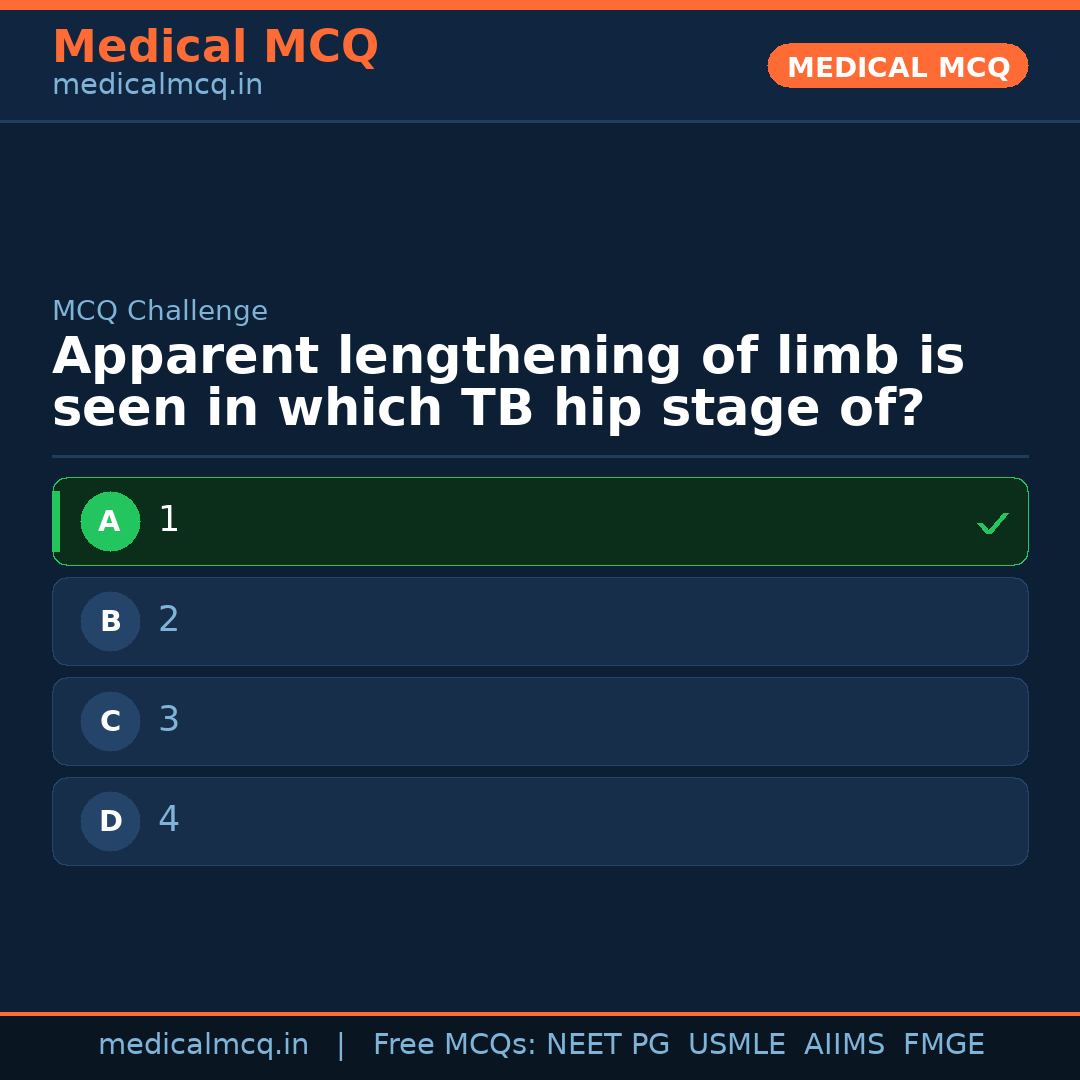Image resolution: width=1080 pixels, height=1080 pixels.
Task: Select answer option labeled 4
Action: coord(540,821)
